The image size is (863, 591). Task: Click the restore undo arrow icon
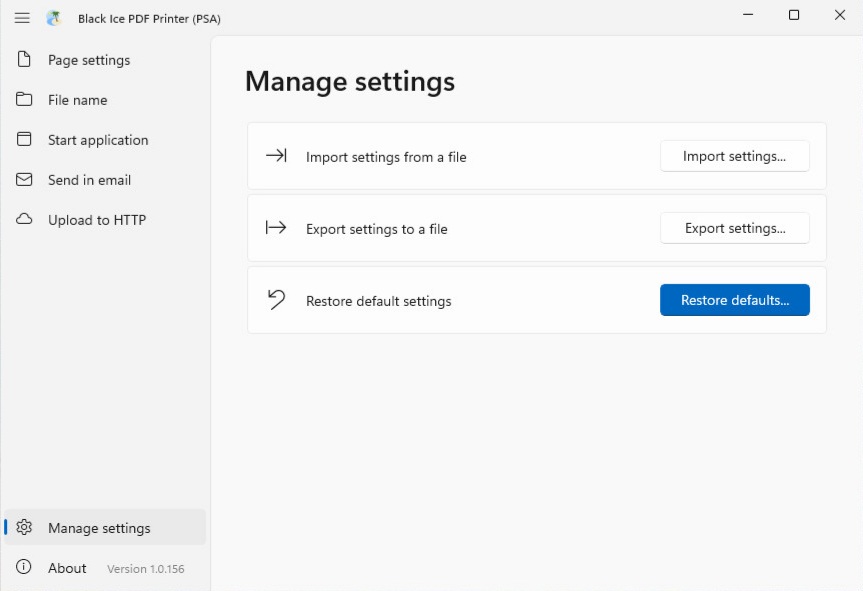[x=276, y=299]
